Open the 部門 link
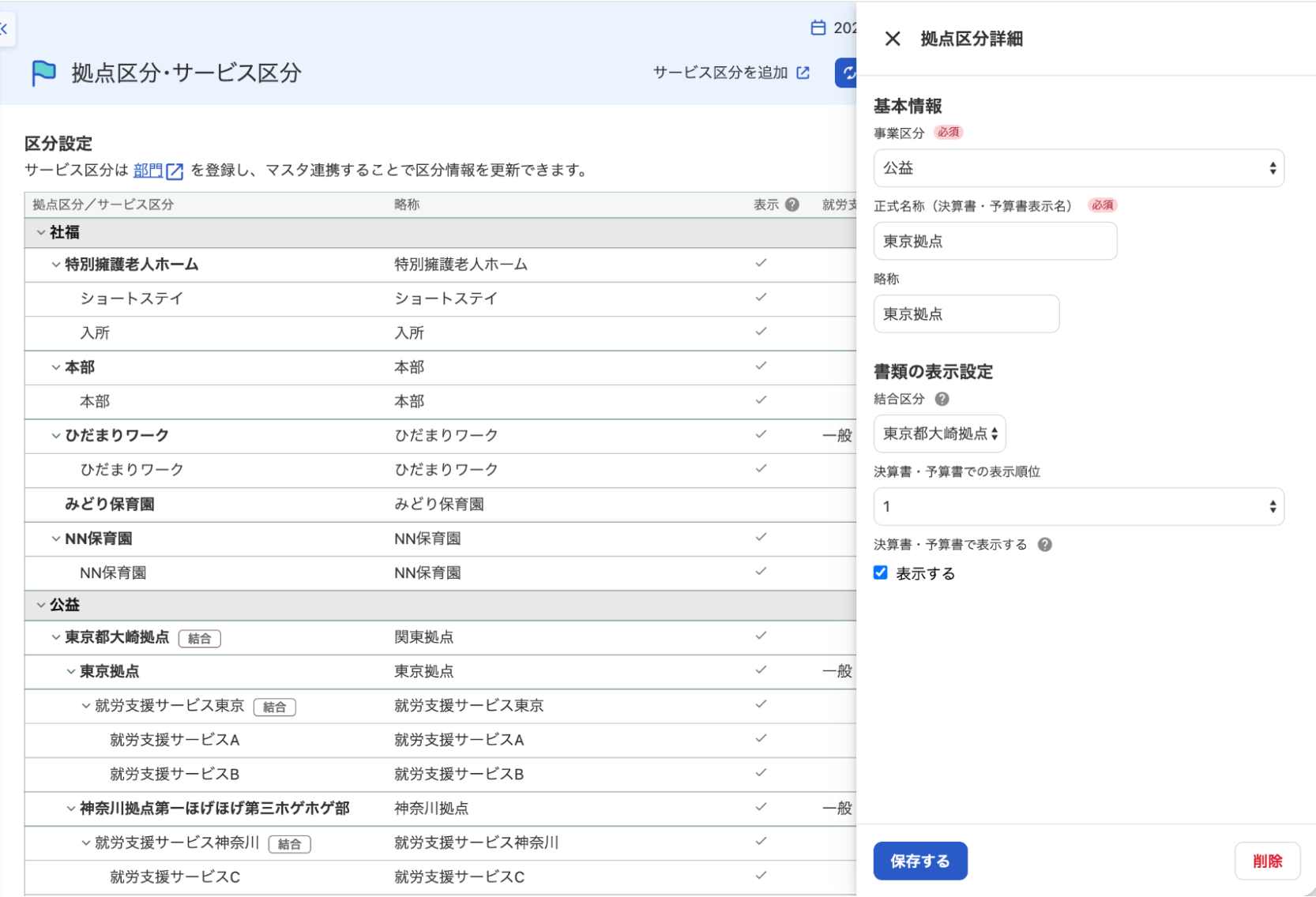 coord(149,171)
